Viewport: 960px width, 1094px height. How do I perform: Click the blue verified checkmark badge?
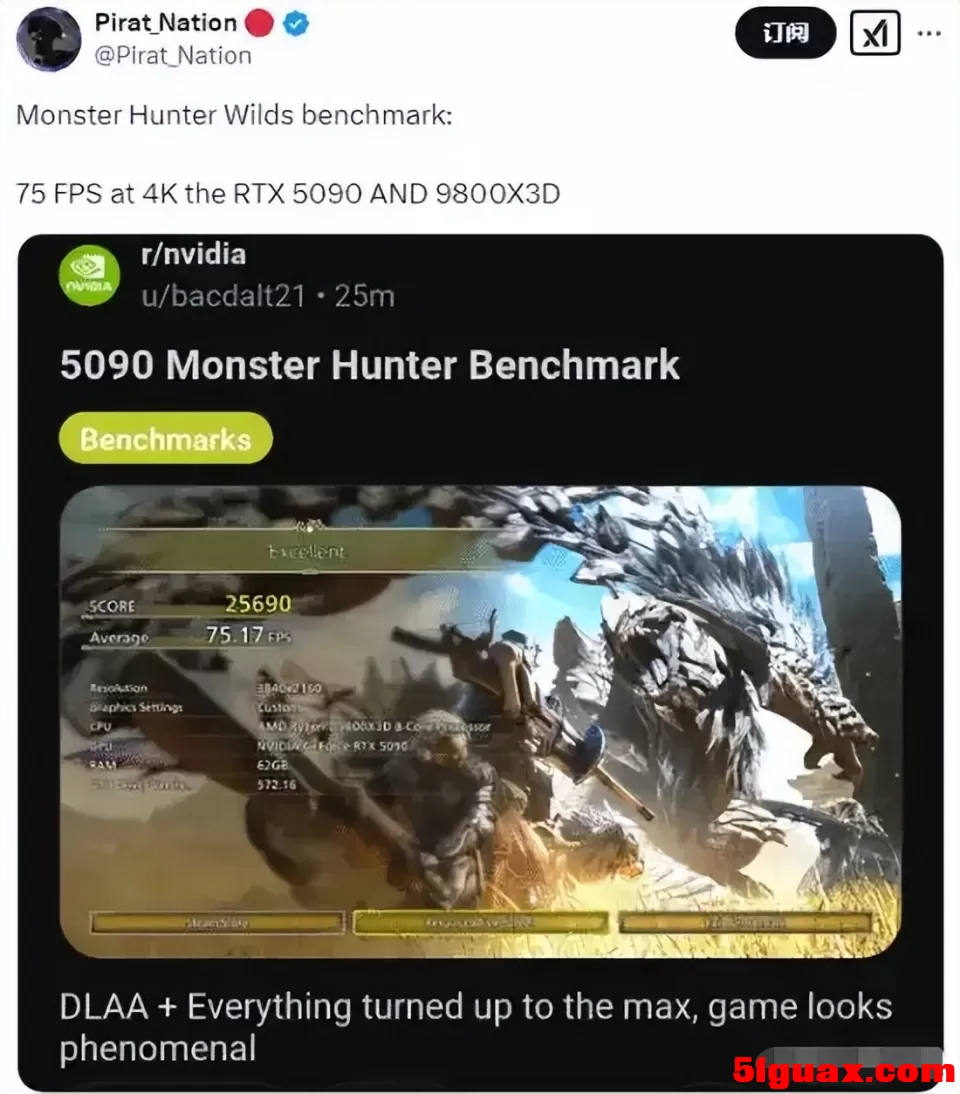(296, 24)
